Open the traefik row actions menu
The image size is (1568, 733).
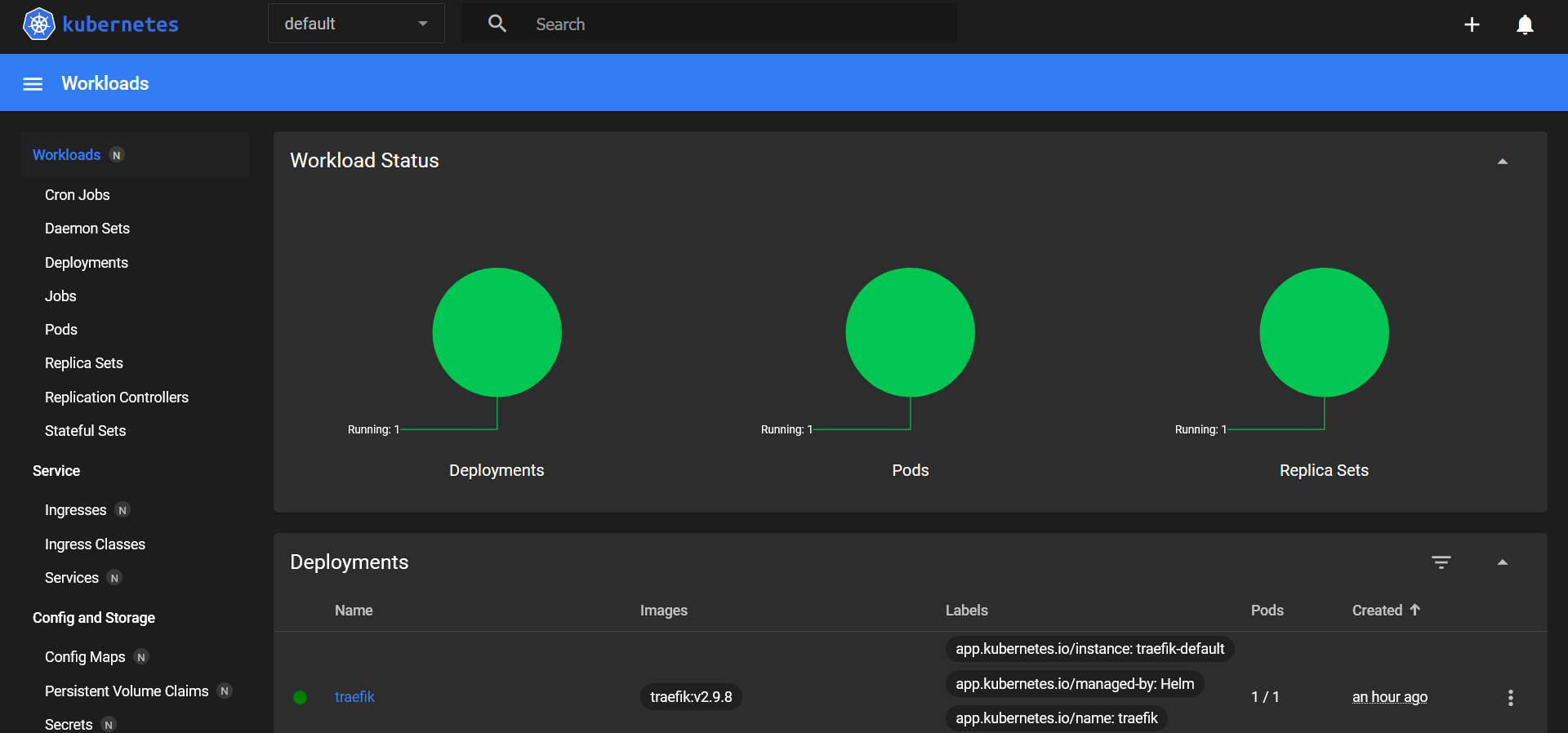1511,697
